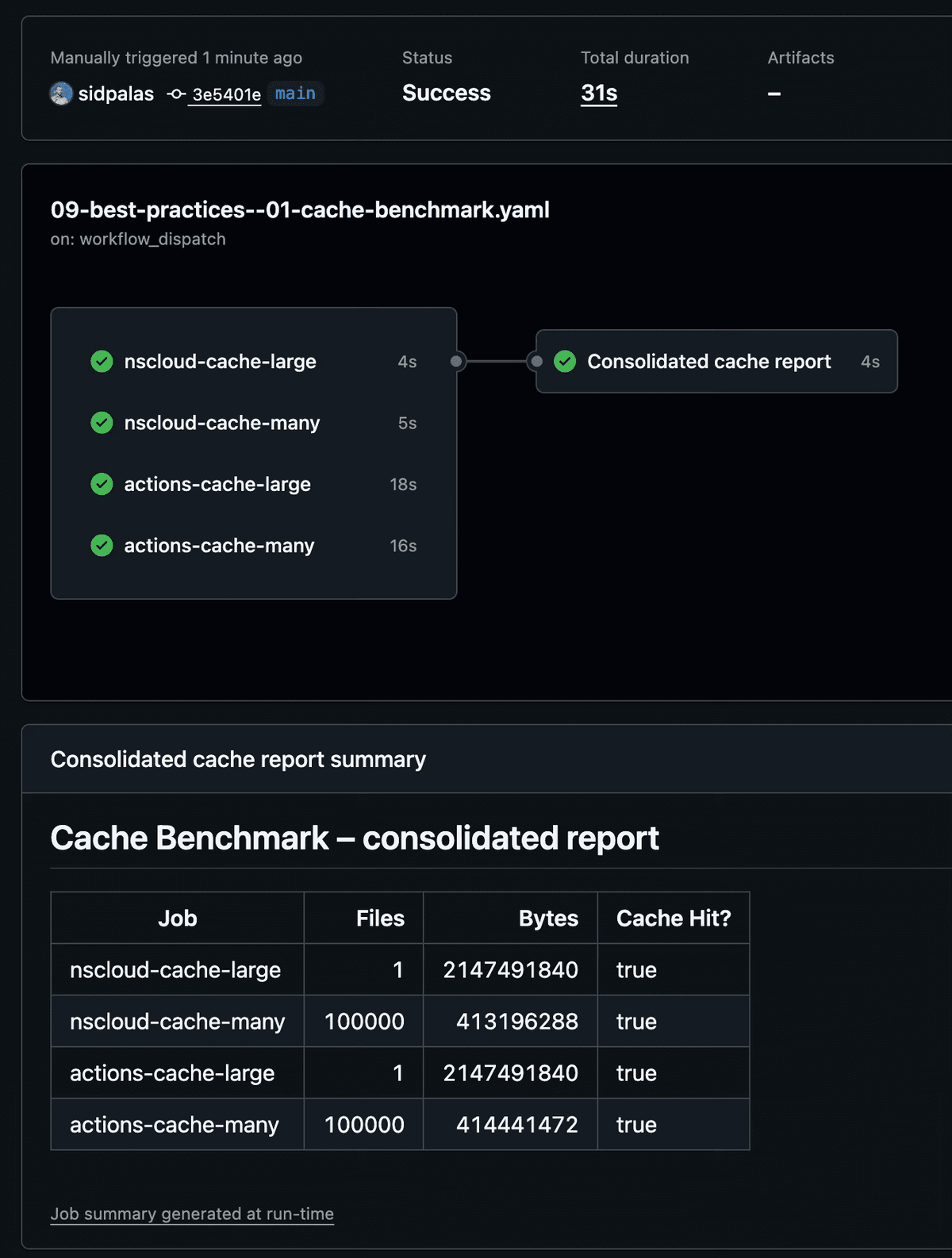952x1258 pixels.
Task: Open the main branch label
Action: point(295,94)
